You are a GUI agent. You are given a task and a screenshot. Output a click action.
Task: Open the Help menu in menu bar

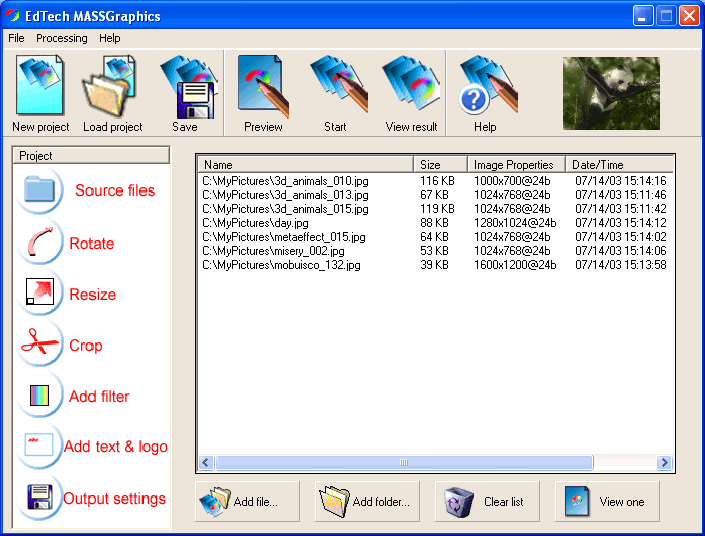point(110,38)
